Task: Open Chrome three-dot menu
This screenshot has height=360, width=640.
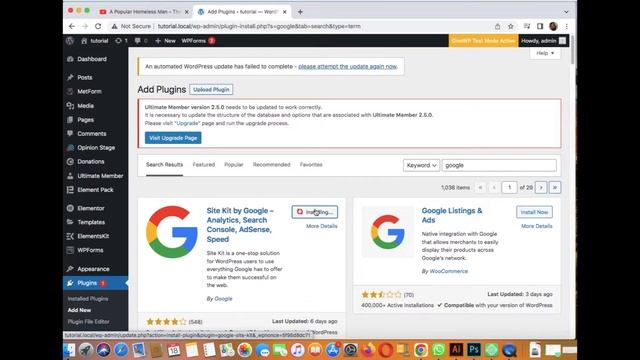Action: point(567,26)
